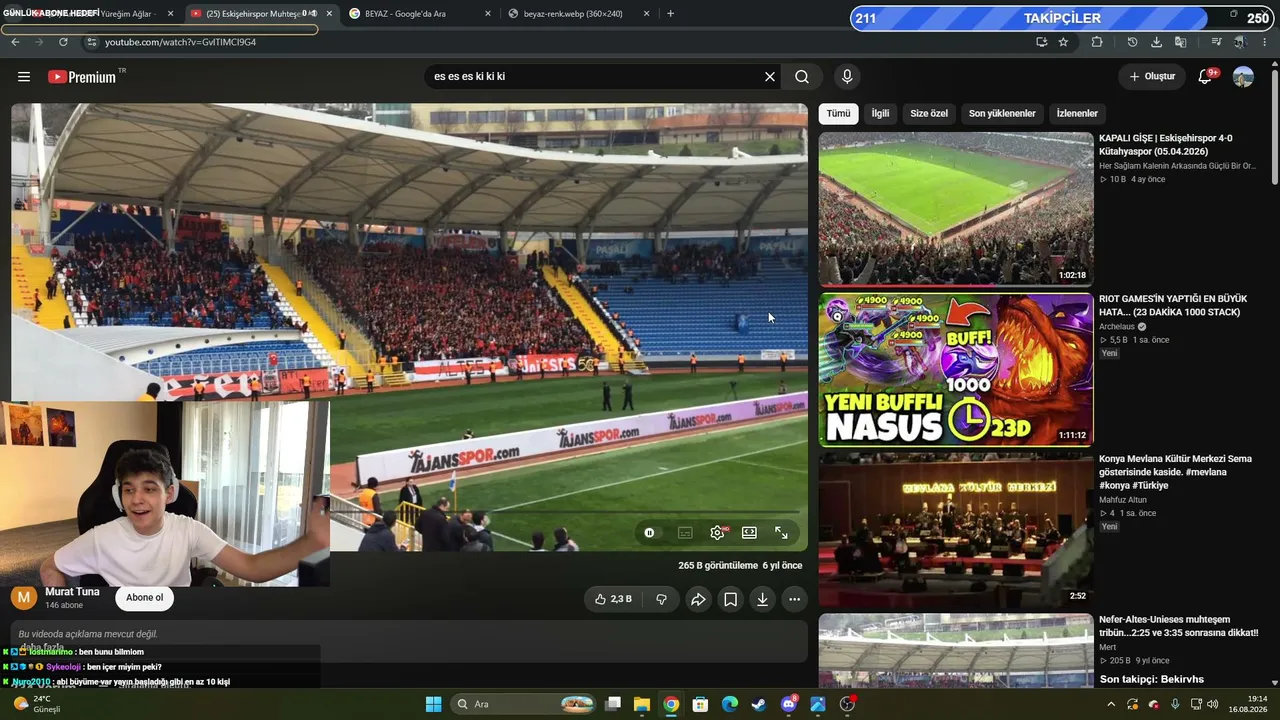Open the Yeni Buffli Nasus video thumbnail
The width and height of the screenshot is (1280, 720).
point(956,369)
